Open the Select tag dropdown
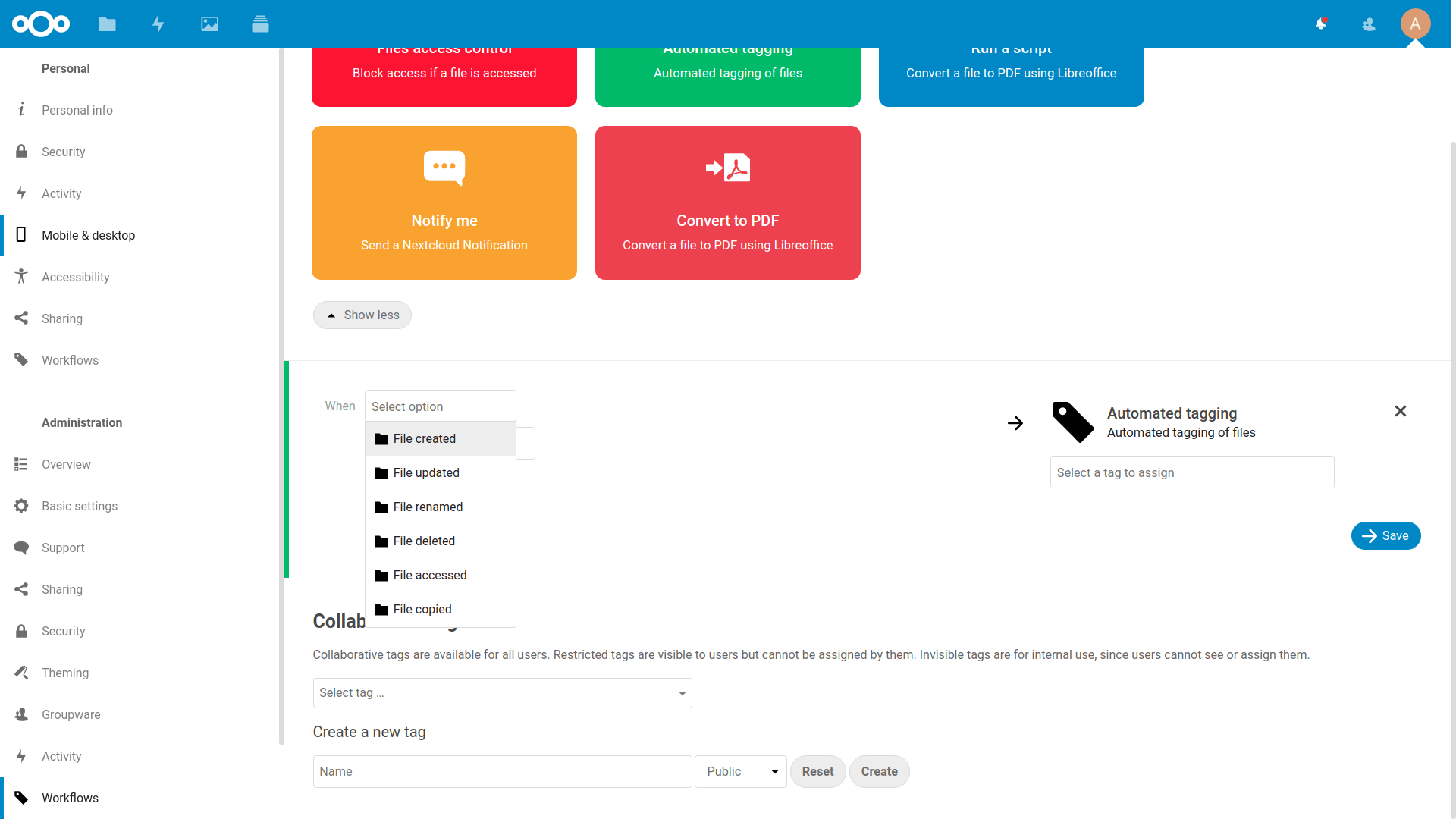The height and width of the screenshot is (819, 1456). point(502,692)
